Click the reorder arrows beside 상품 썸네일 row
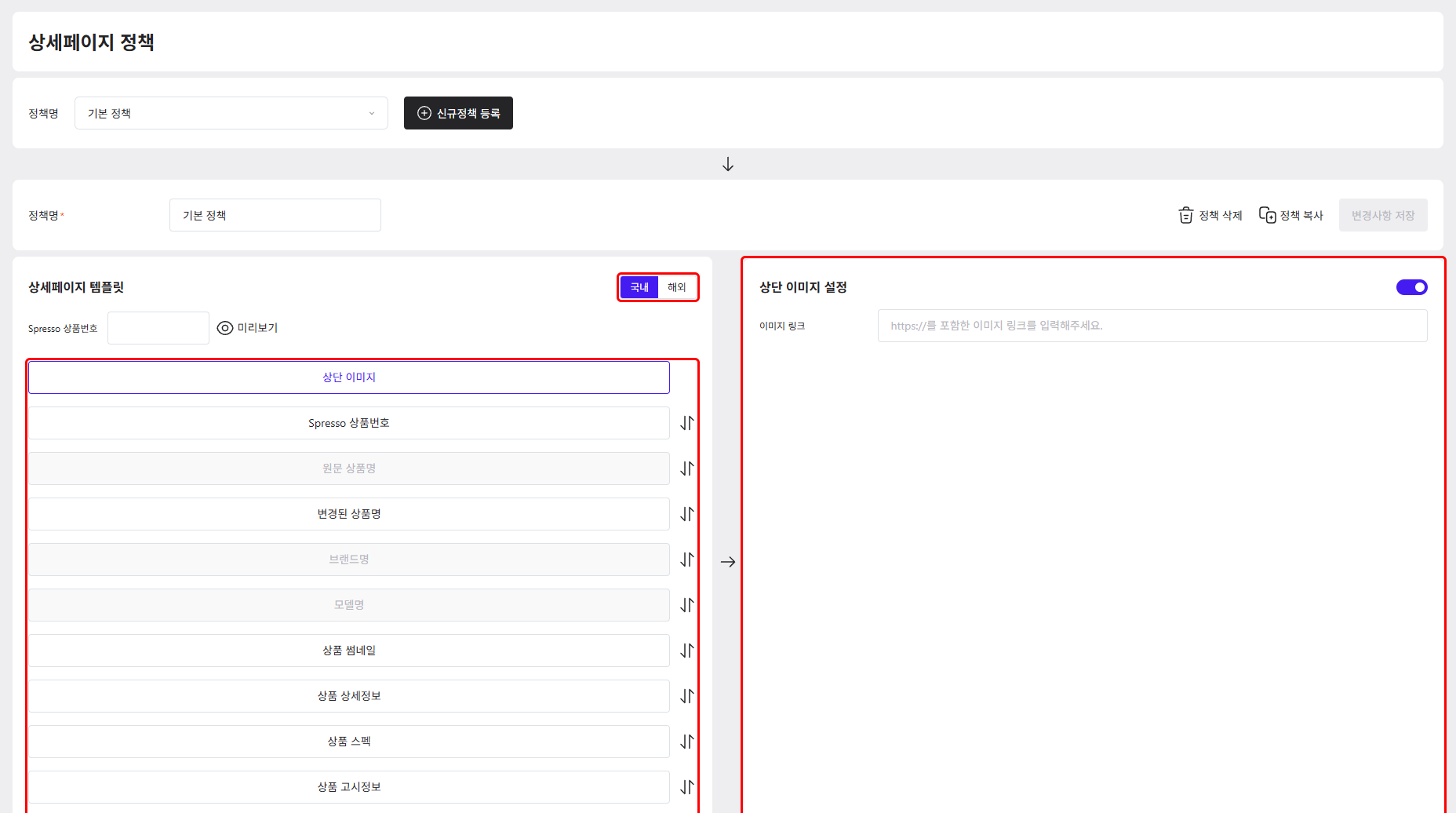Screen dimensions: 1456x813 (x=687, y=651)
